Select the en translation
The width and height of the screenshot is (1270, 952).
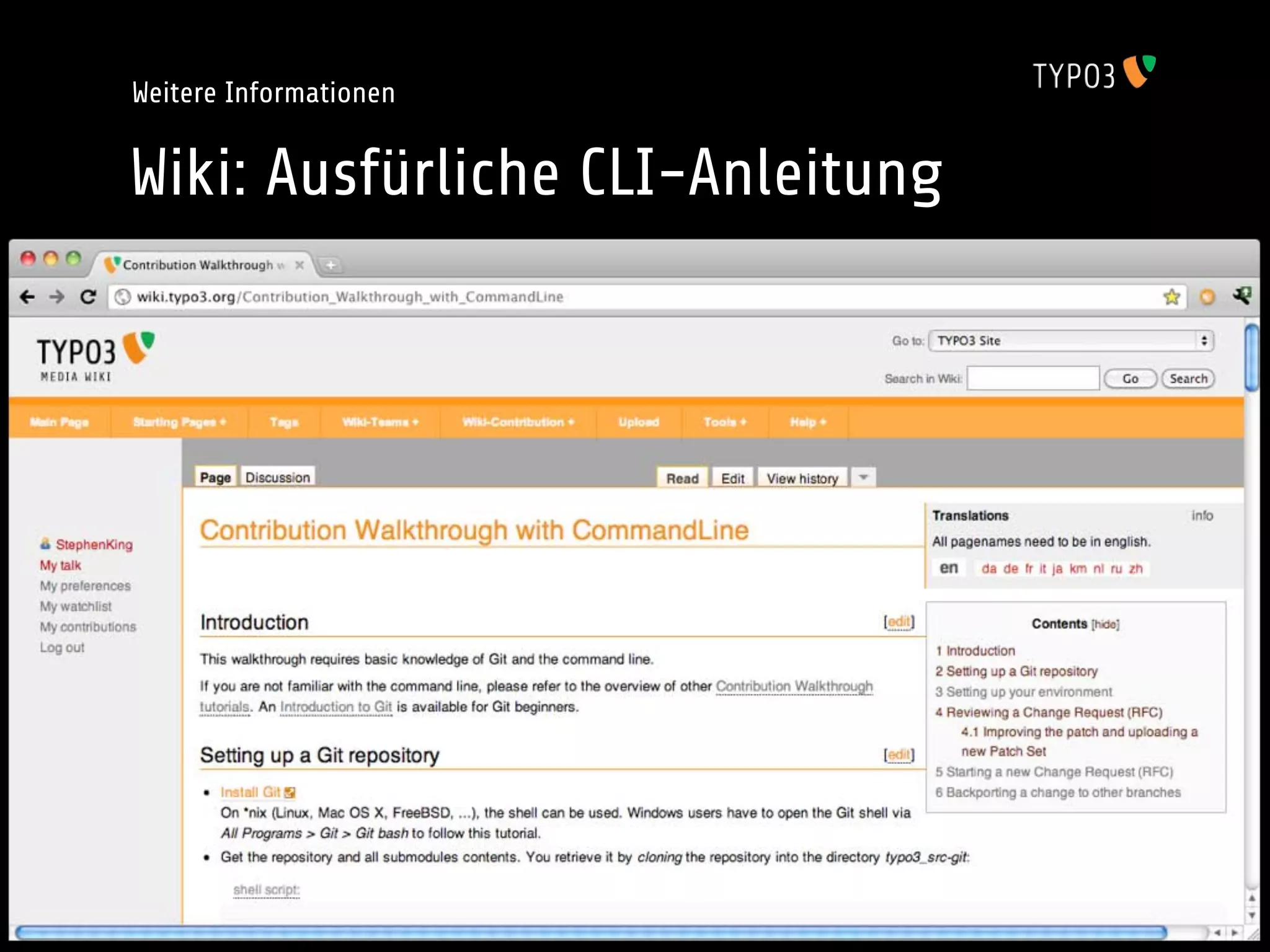[949, 568]
